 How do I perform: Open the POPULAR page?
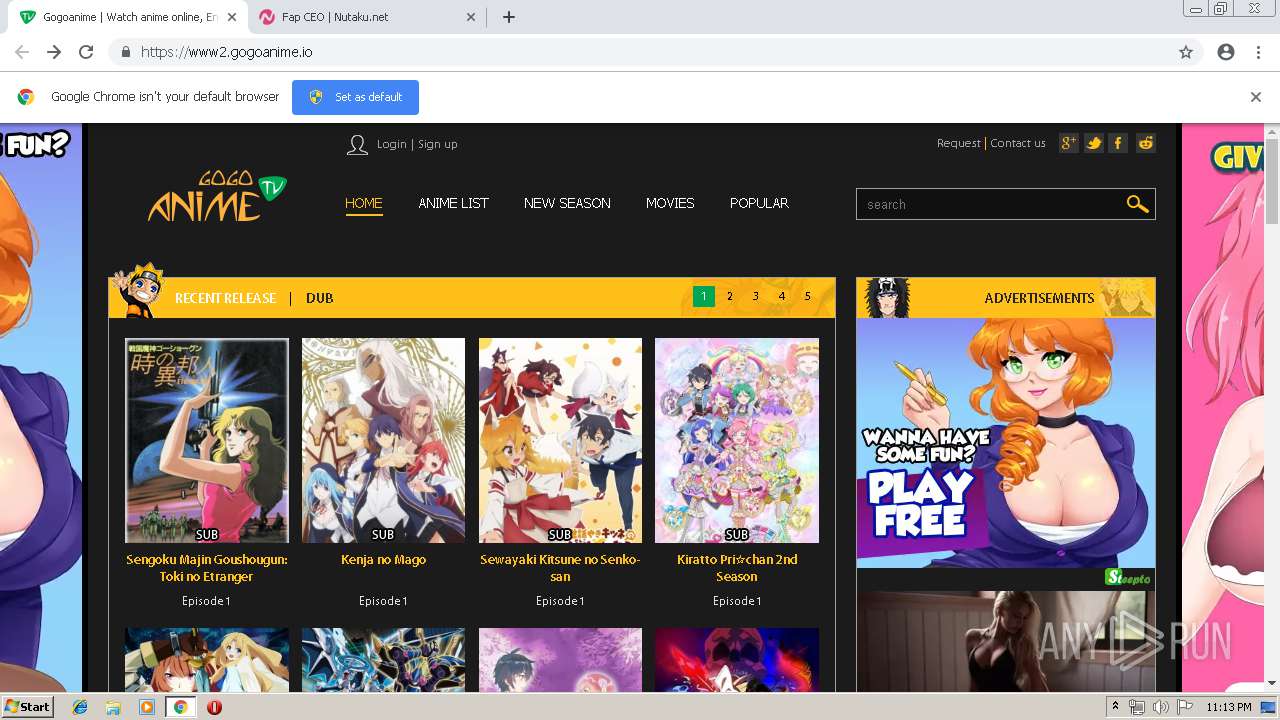[x=759, y=203]
